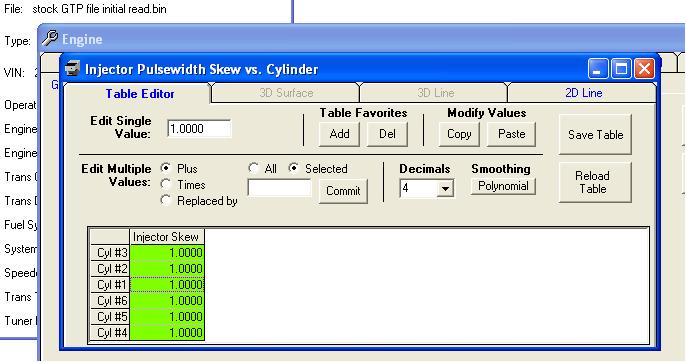Select the Cyl #6 skew value cell

click(x=167, y=301)
